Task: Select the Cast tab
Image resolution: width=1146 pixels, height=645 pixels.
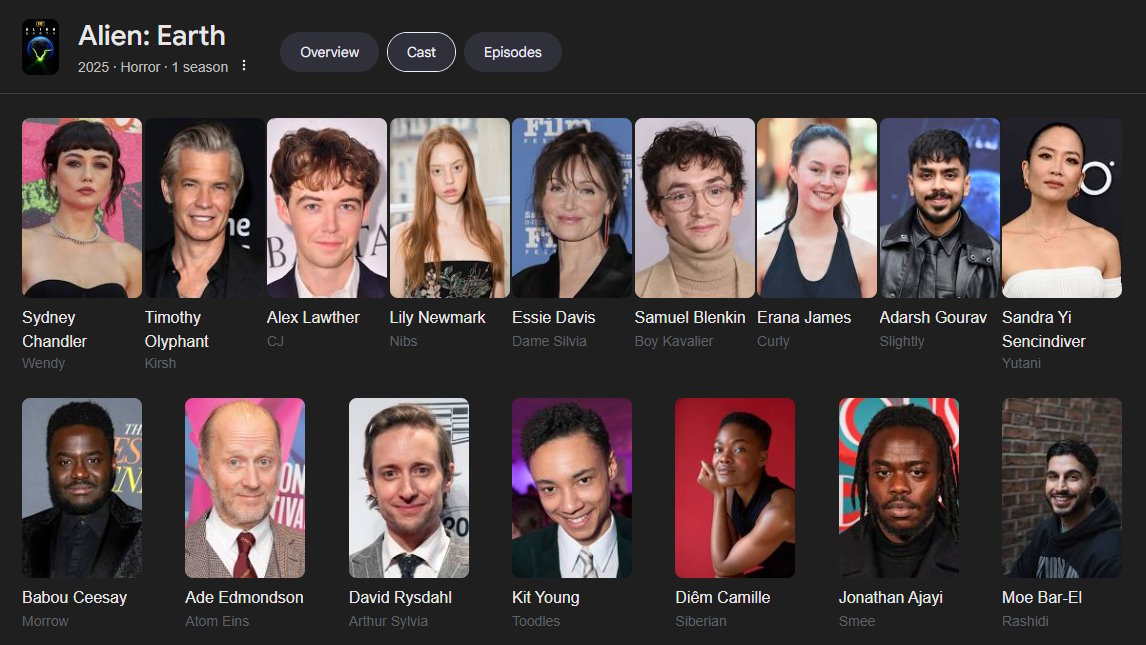Action: click(421, 53)
